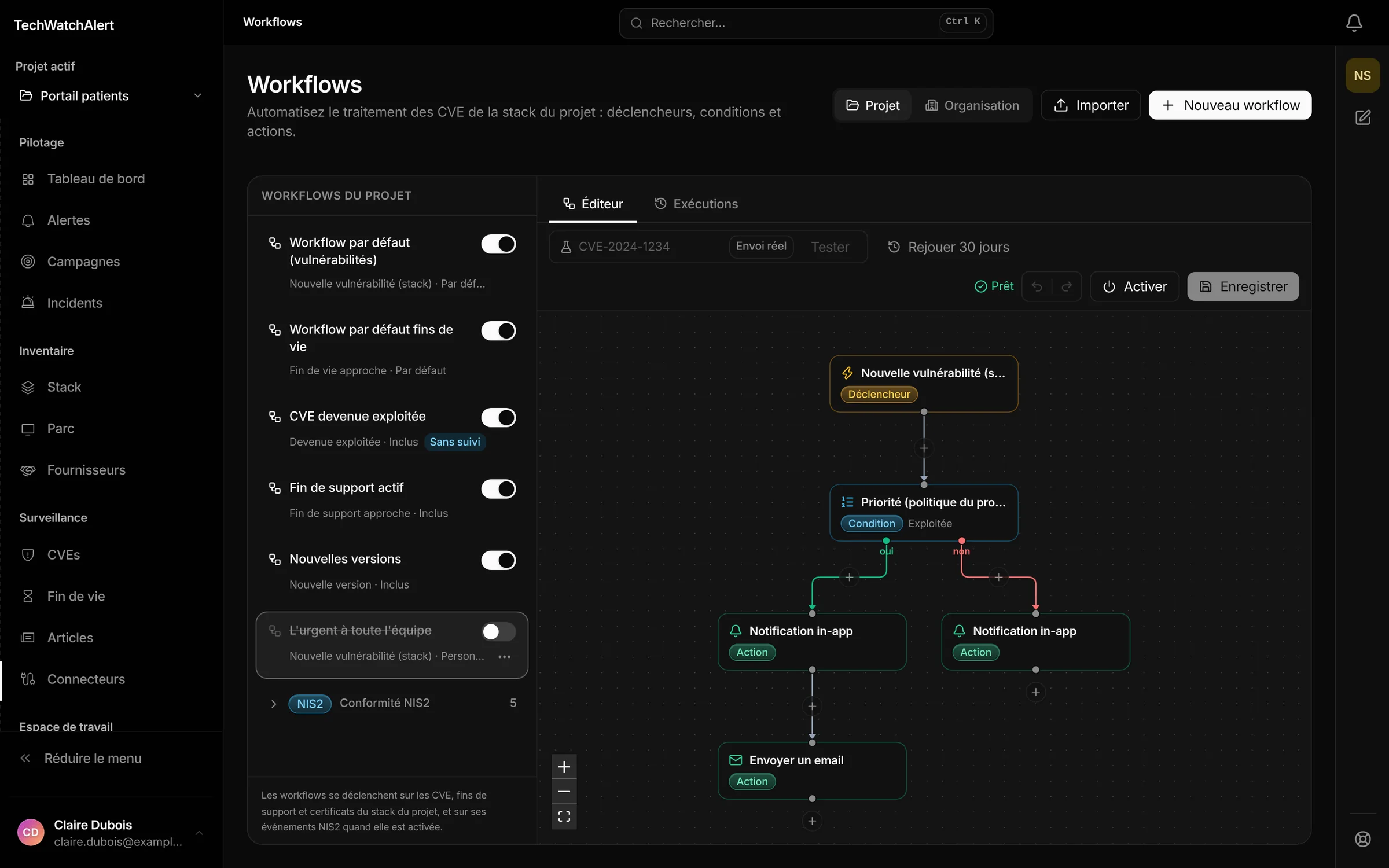Screen dimensions: 1389x868
Task: Select the Éditeur tab
Action: pyautogui.click(x=593, y=204)
